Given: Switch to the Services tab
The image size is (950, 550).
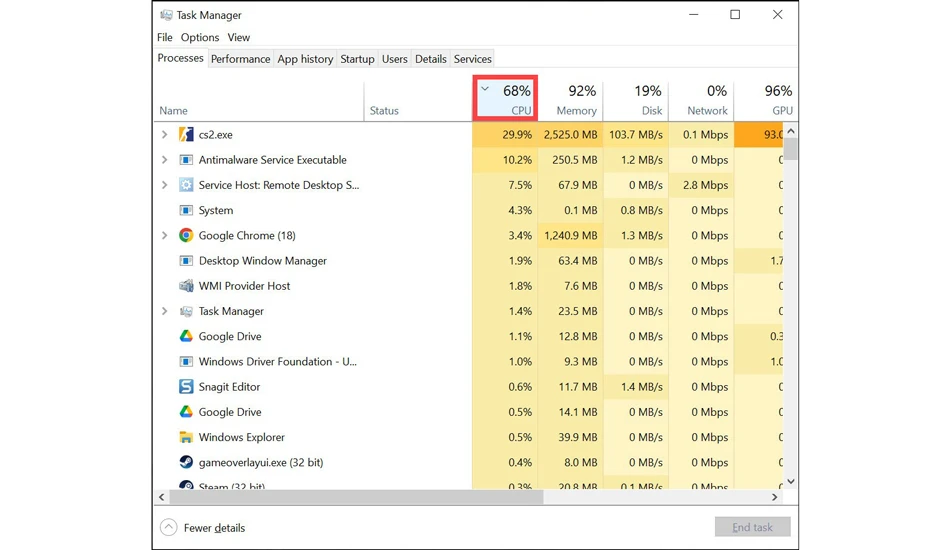Looking at the screenshot, I should (x=473, y=59).
